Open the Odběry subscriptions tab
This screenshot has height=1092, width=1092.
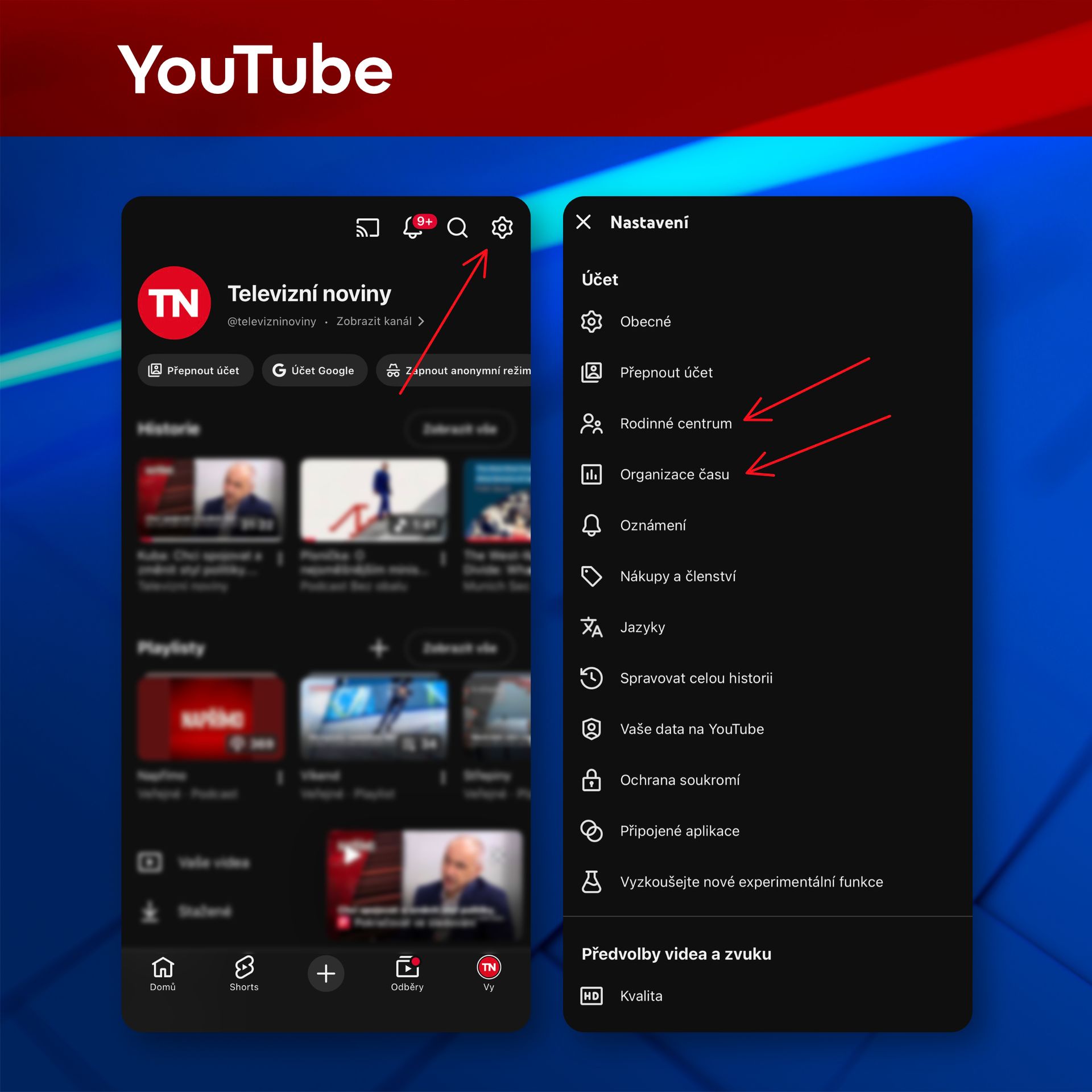(407, 974)
